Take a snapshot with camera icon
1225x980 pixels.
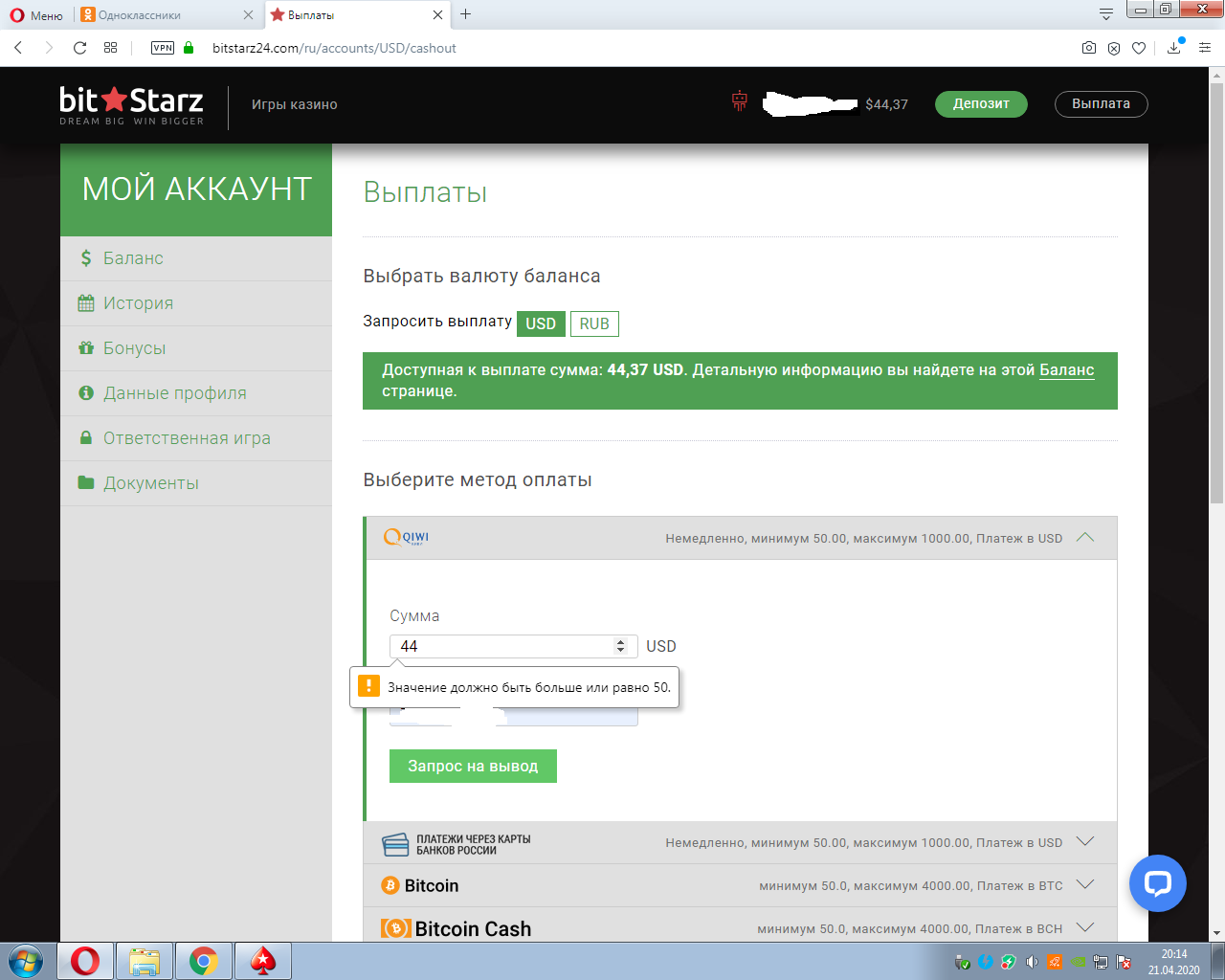pos(1088,48)
